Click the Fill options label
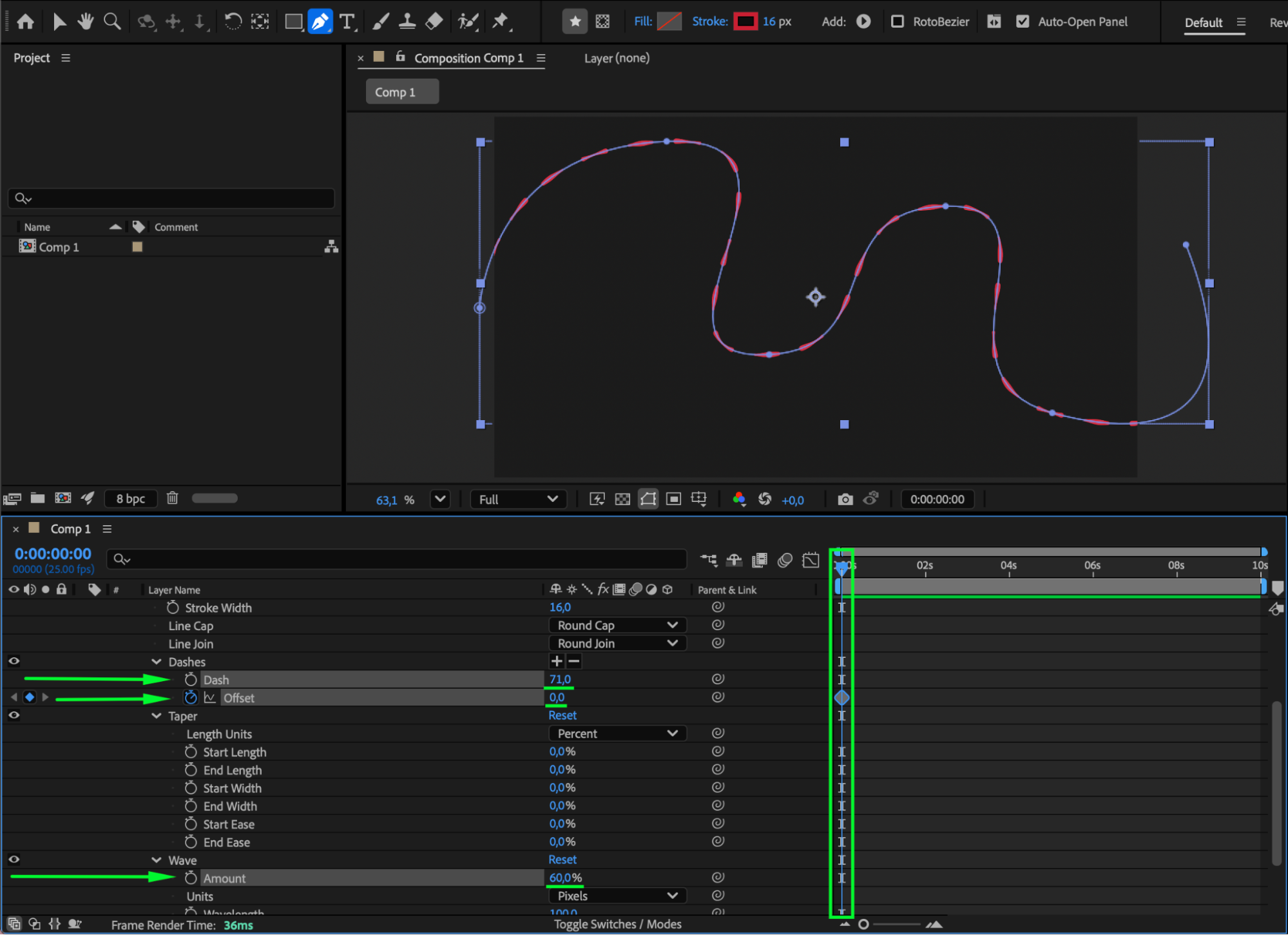This screenshot has width=1288, height=935. [642, 21]
